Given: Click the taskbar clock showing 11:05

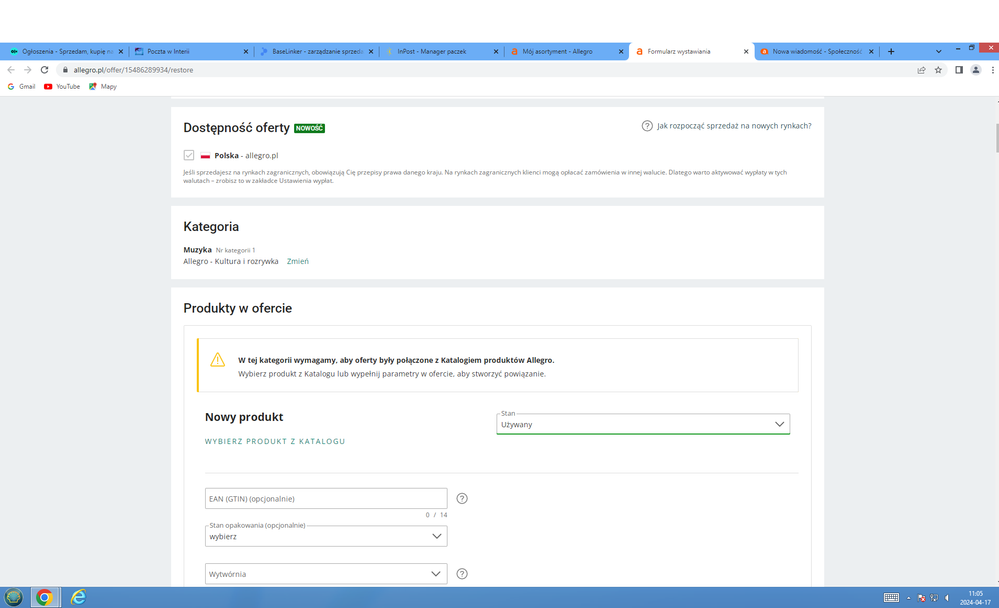Looking at the screenshot, I should point(975,598).
